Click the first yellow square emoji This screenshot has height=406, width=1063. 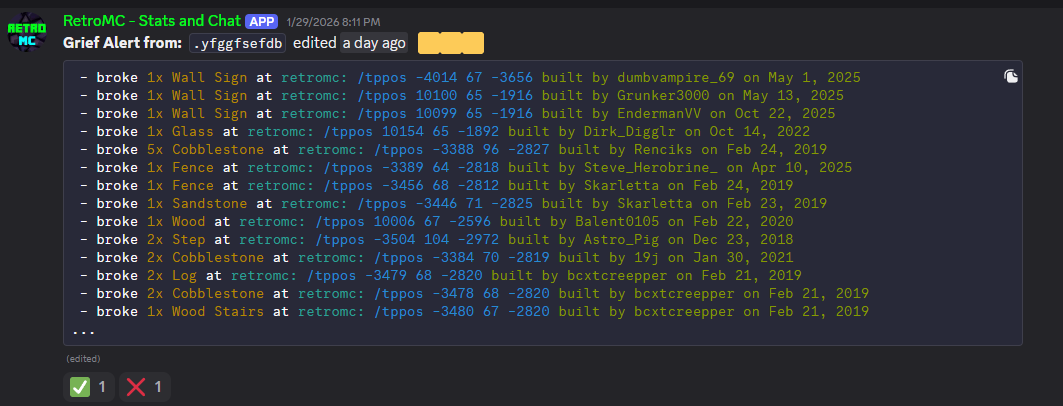coord(428,43)
